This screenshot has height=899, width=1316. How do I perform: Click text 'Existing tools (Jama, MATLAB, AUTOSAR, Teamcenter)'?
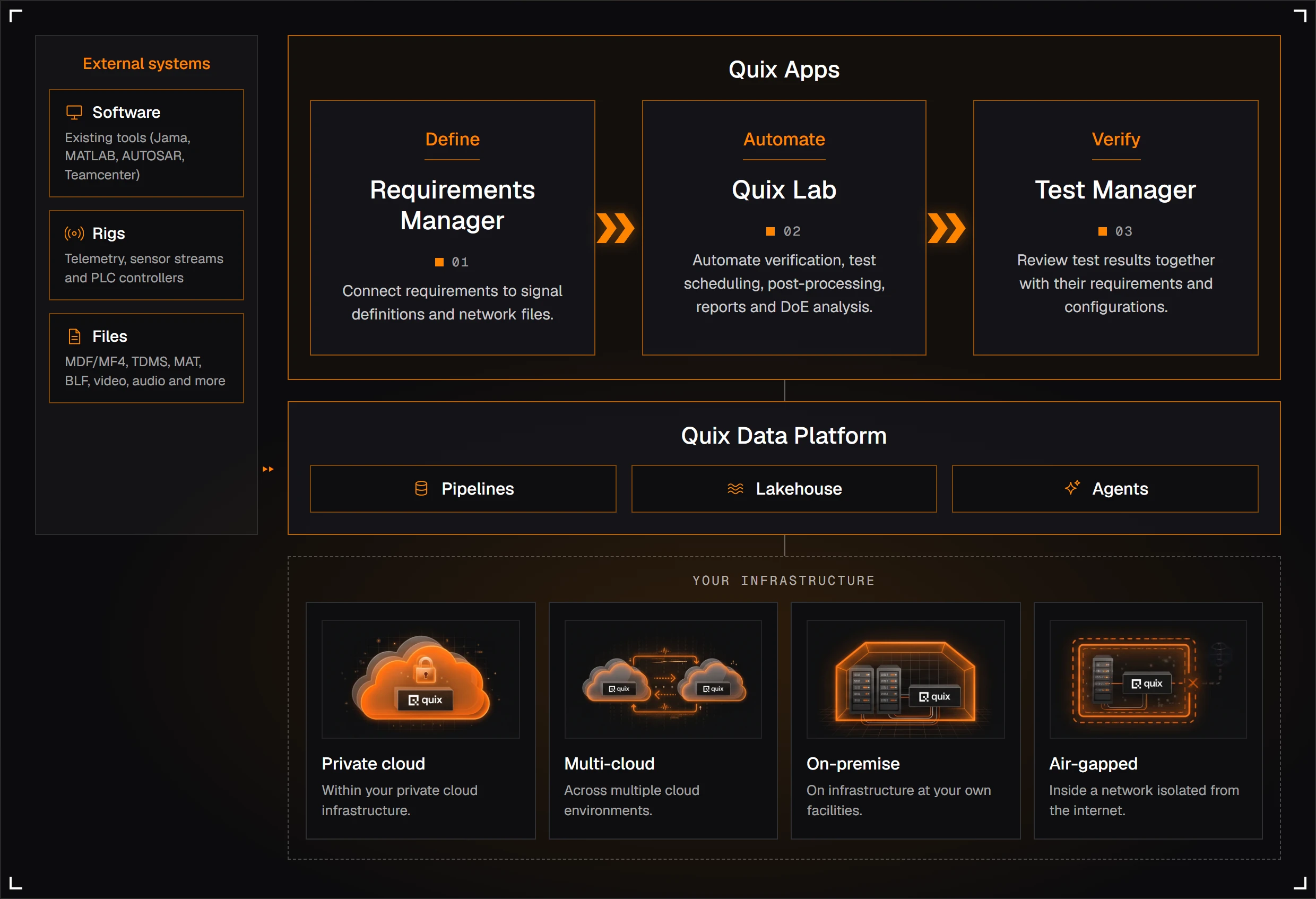coord(127,156)
